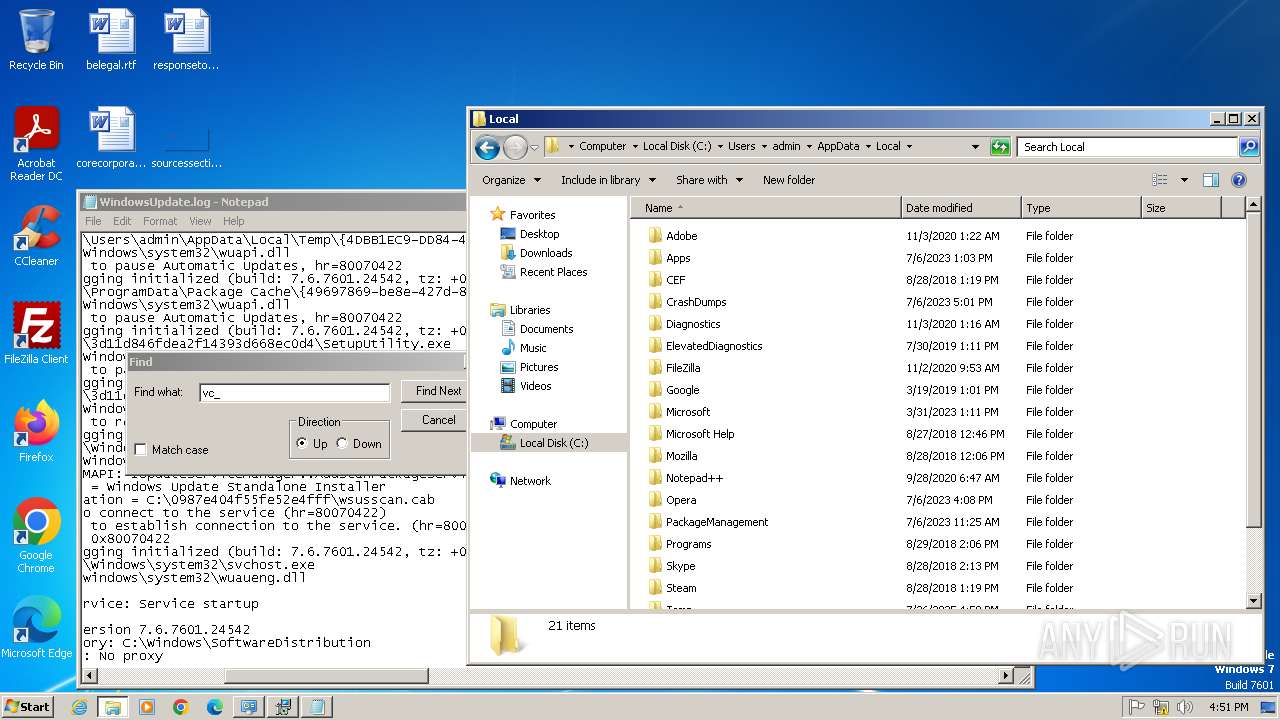Open belegal.rtf desktop document

[x=111, y=40]
